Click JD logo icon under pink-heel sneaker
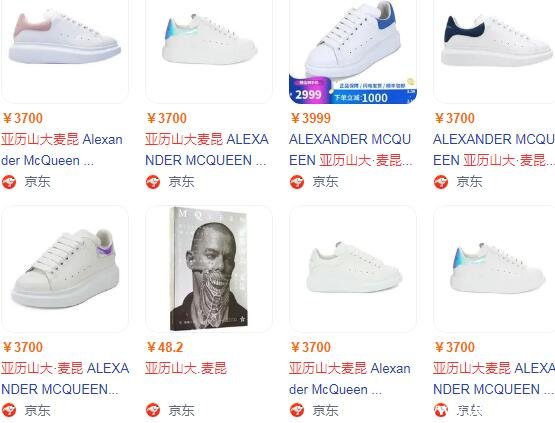Image resolution: width=555 pixels, height=423 pixels. (9, 182)
